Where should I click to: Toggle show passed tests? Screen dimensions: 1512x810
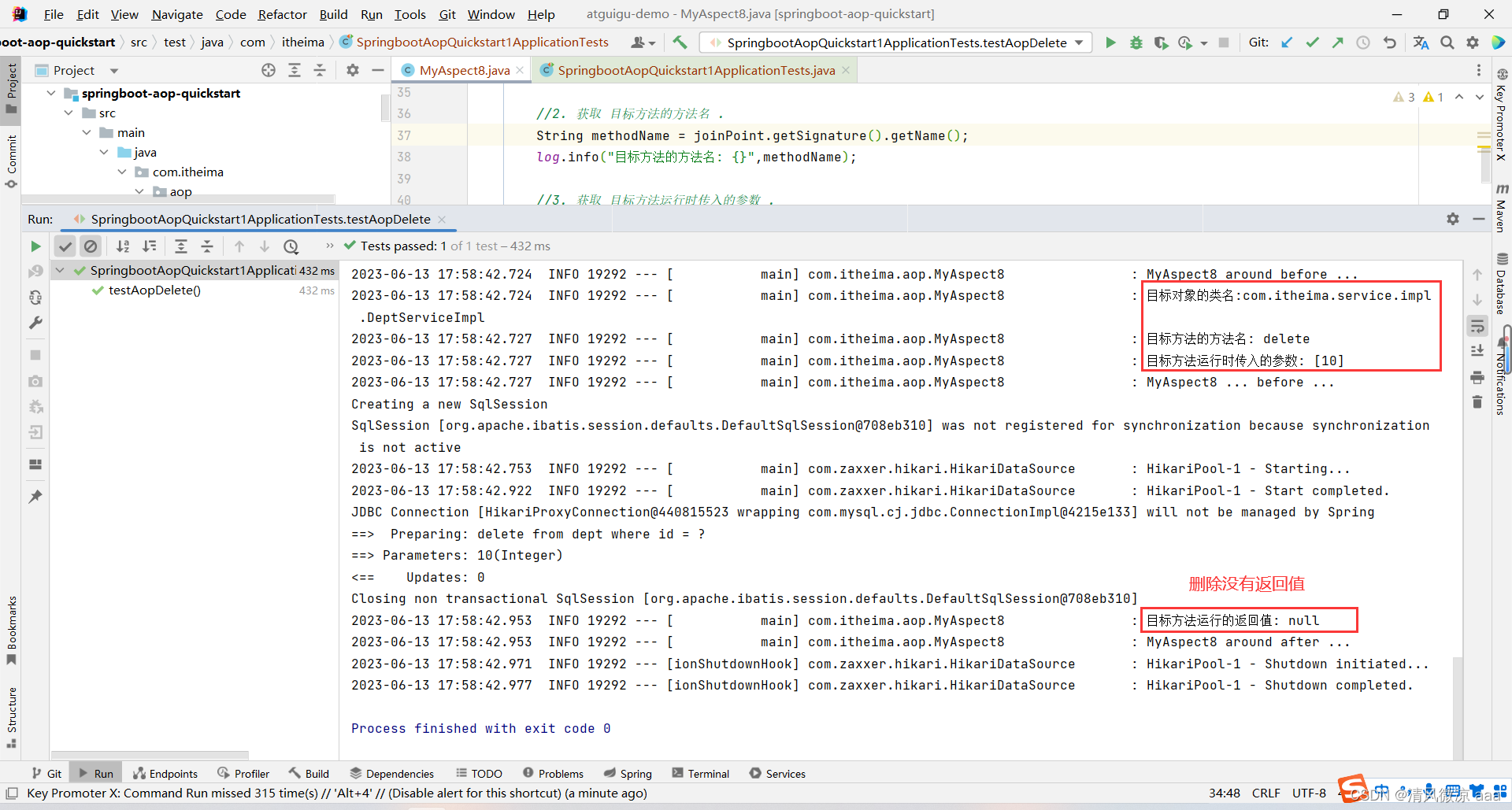(x=65, y=246)
